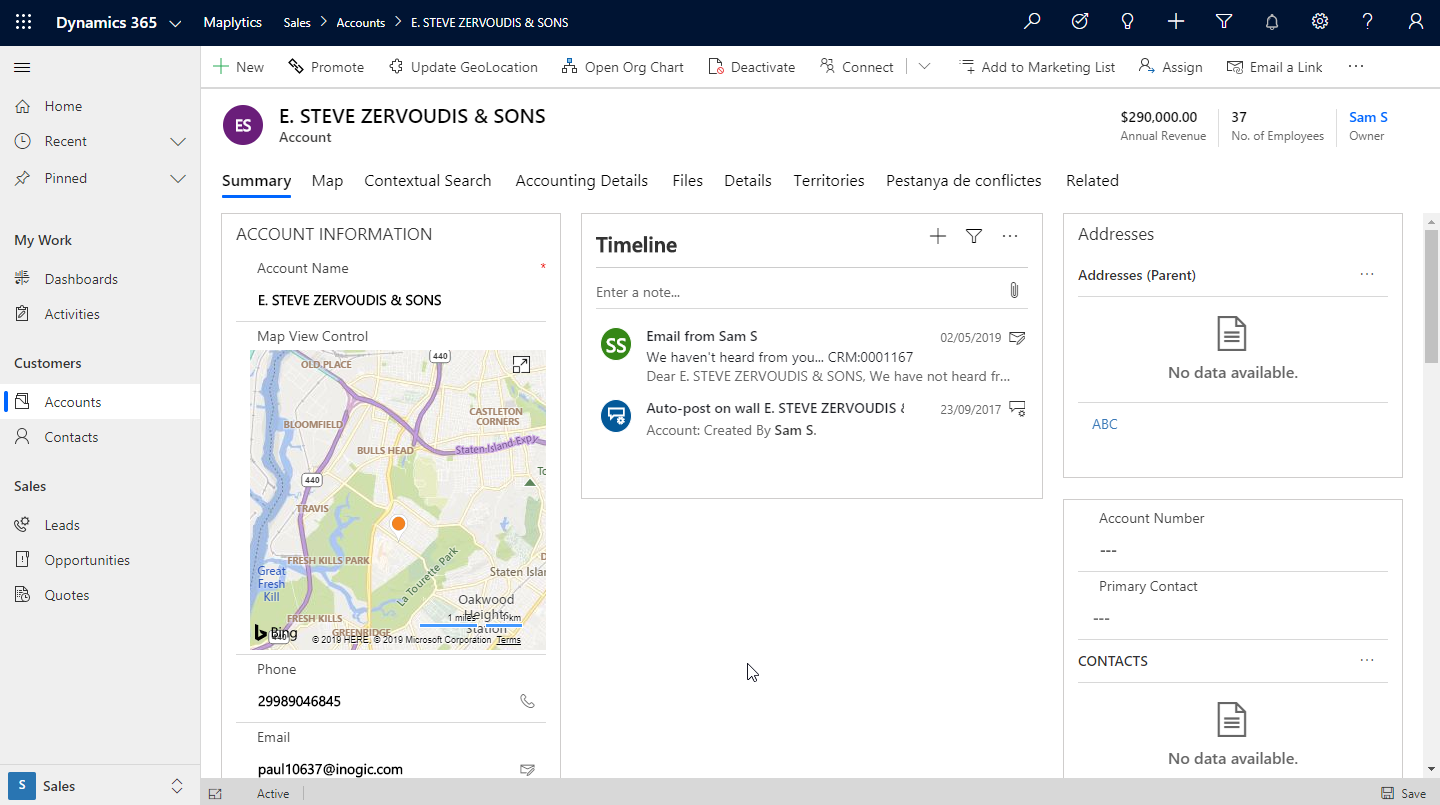Open the Sales area switcher at bottom

[x=100, y=785]
